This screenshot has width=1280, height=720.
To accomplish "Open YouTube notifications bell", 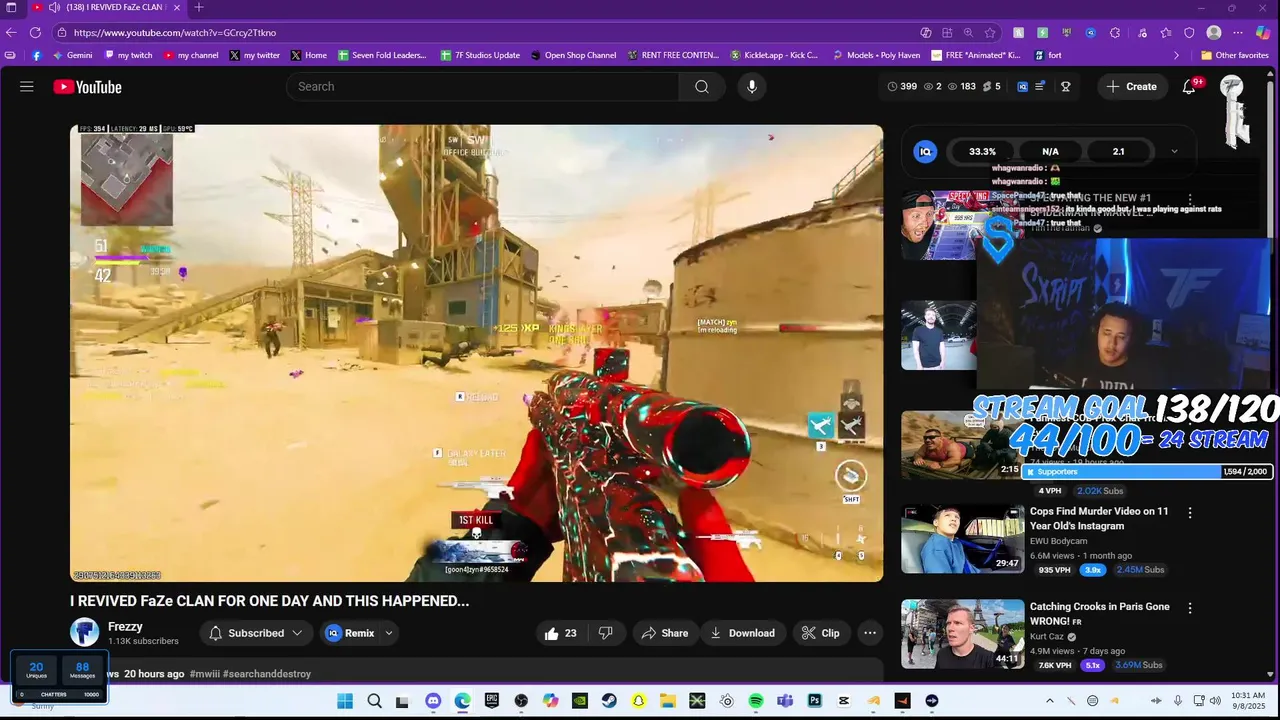I will coord(1189,87).
